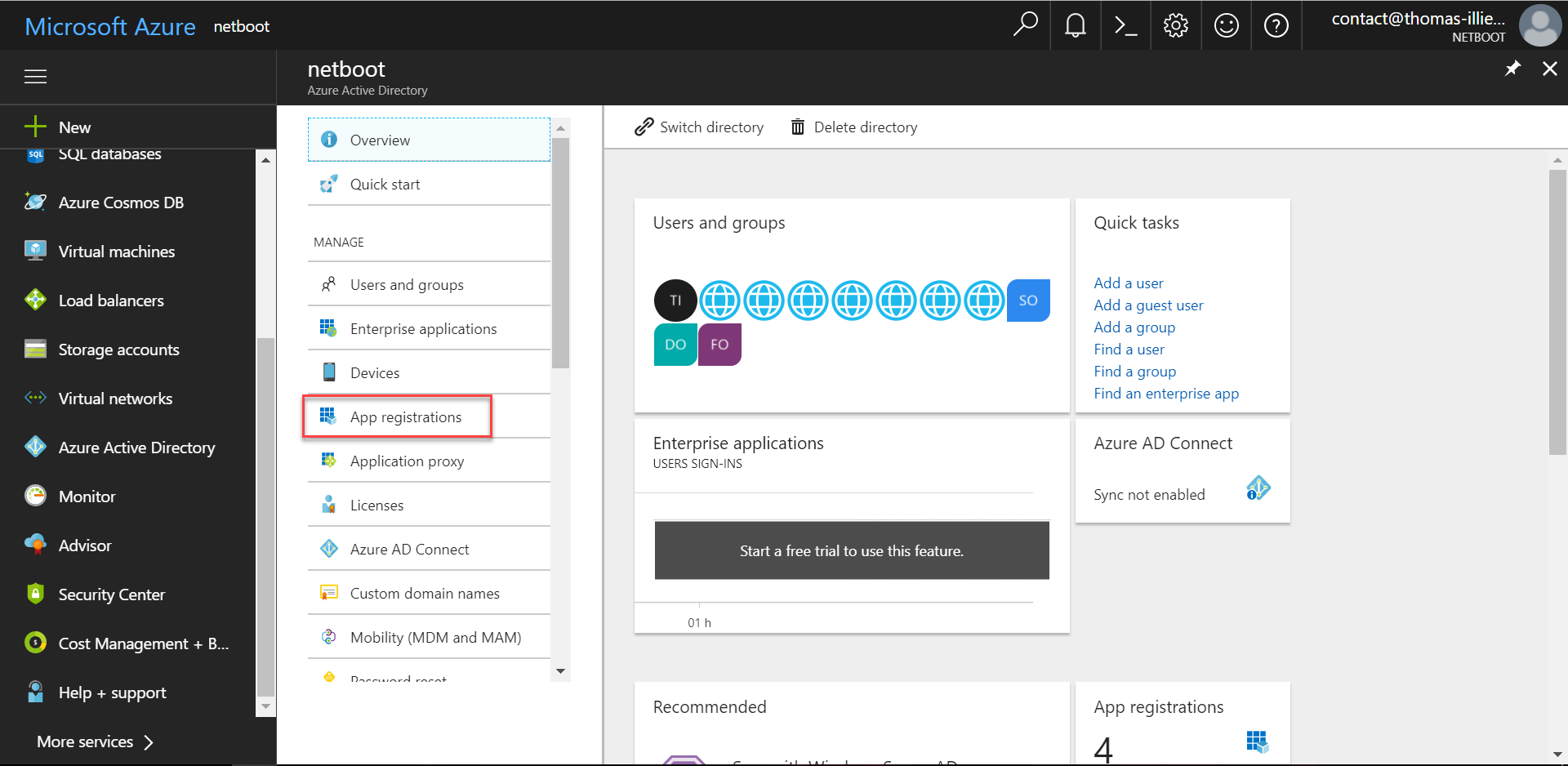Image resolution: width=1568 pixels, height=766 pixels.
Task: Open the notifications bell
Action: click(x=1076, y=25)
